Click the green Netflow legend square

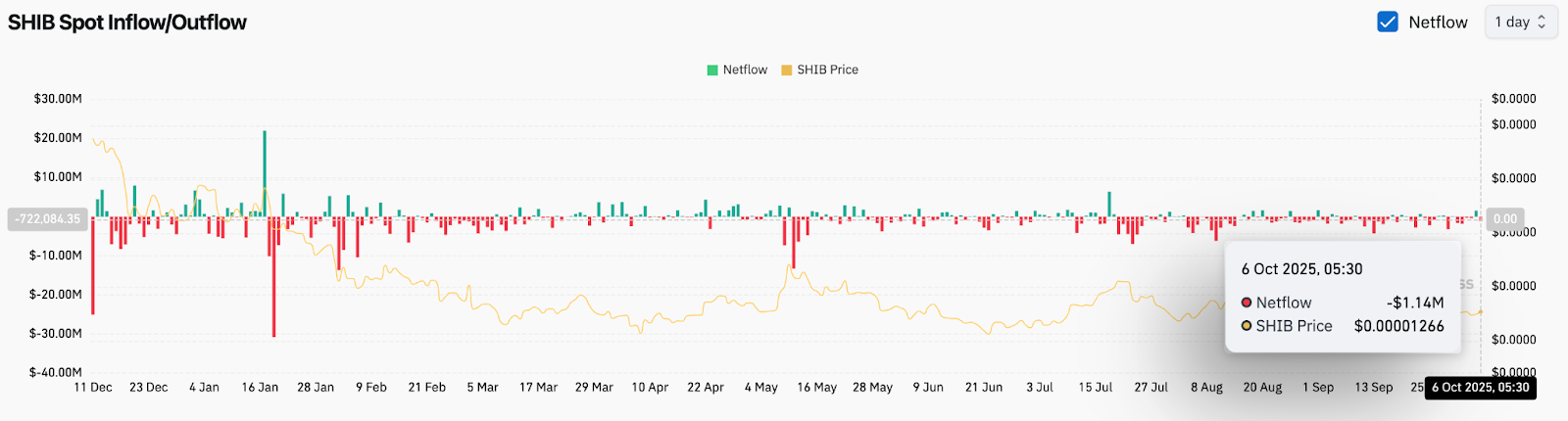coord(712,70)
